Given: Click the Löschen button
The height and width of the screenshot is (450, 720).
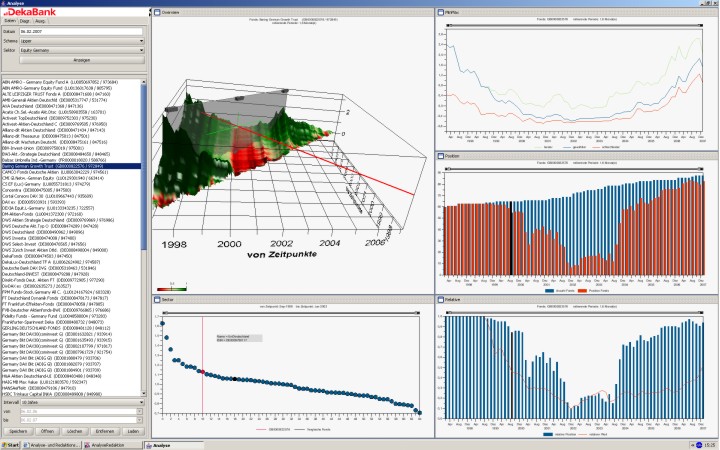Looking at the screenshot, I should point(74,431).
